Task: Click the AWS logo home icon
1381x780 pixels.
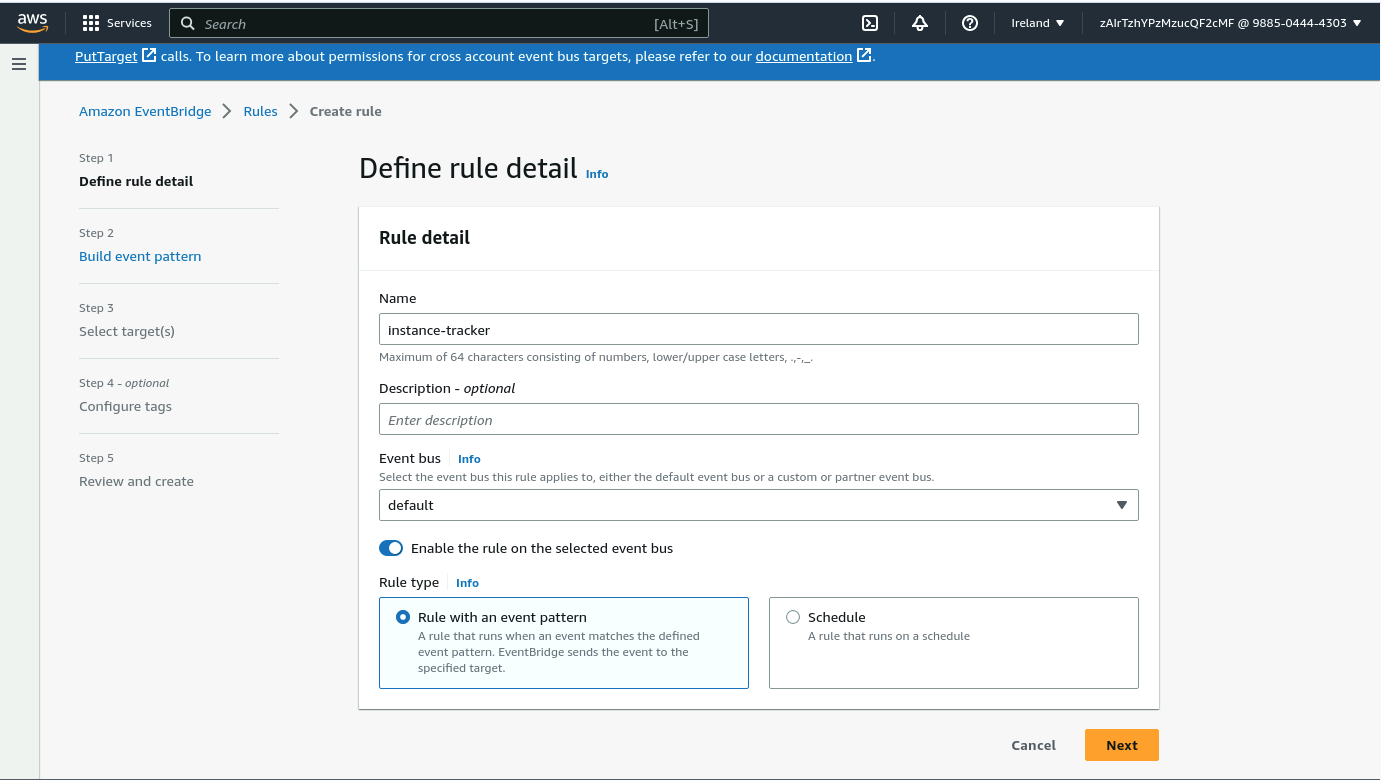Action: click(x=32, y=23)
